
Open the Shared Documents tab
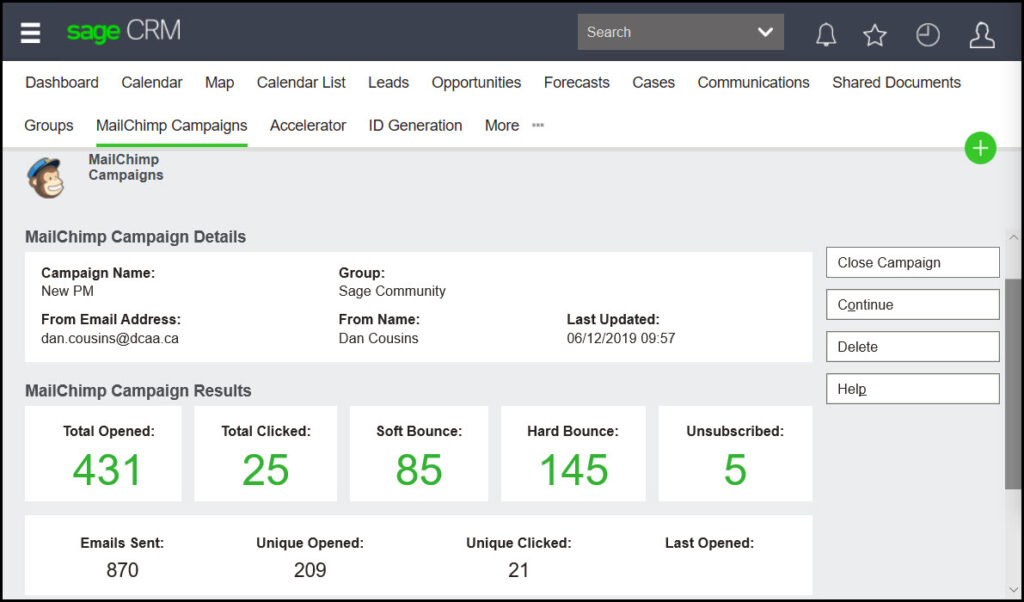pyautogui.click(x=897, y=82)
